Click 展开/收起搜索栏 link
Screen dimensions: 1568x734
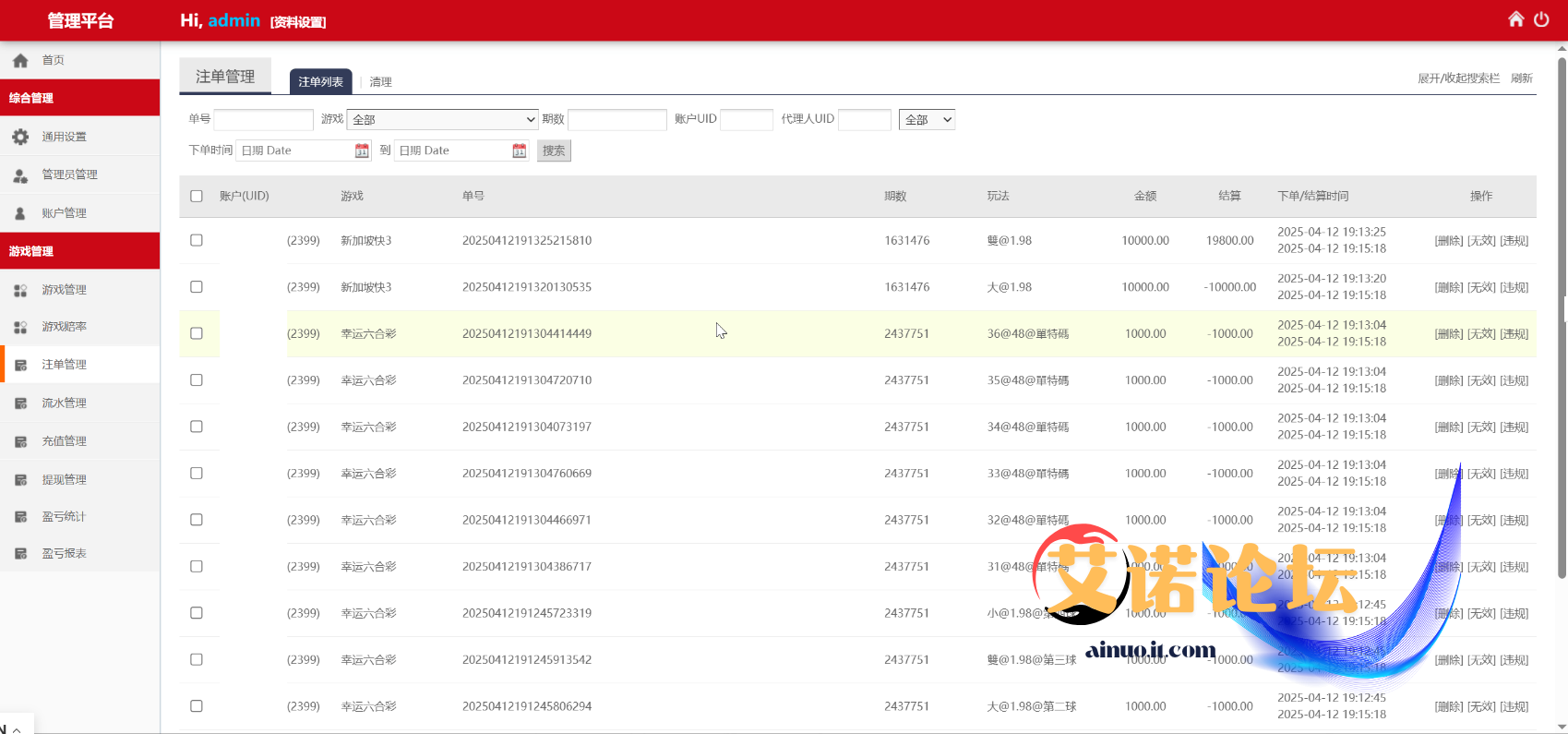pyautogui.click(x=1459, y=78)
